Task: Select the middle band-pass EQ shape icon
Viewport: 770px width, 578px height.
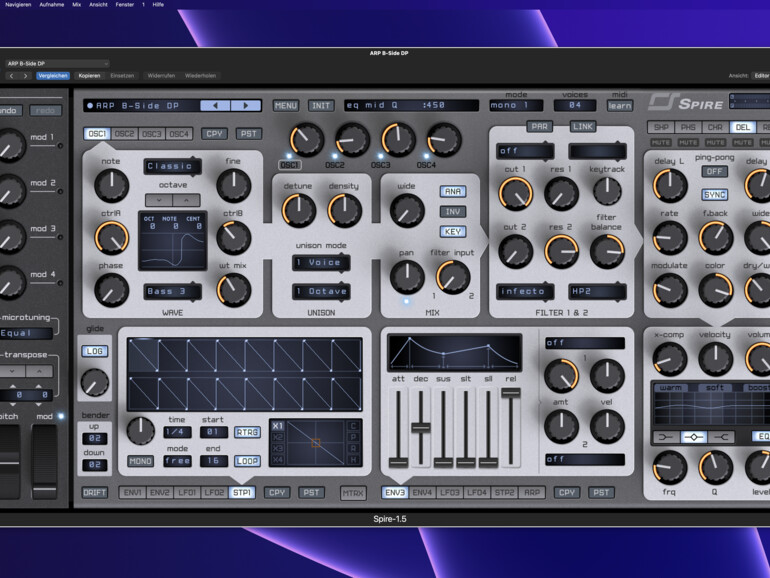Action: coord(693,437)
